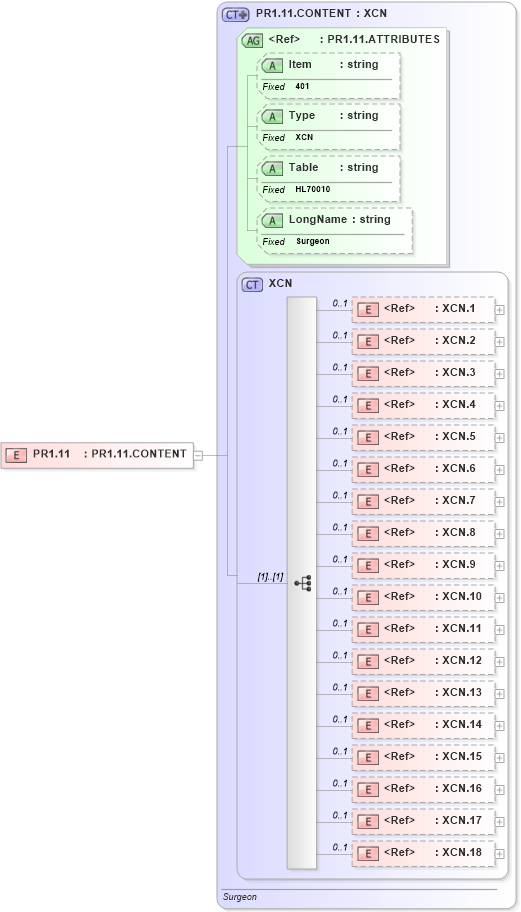Expand the XCN.4 plus box

pyautogui.click(x=499, y=406)
